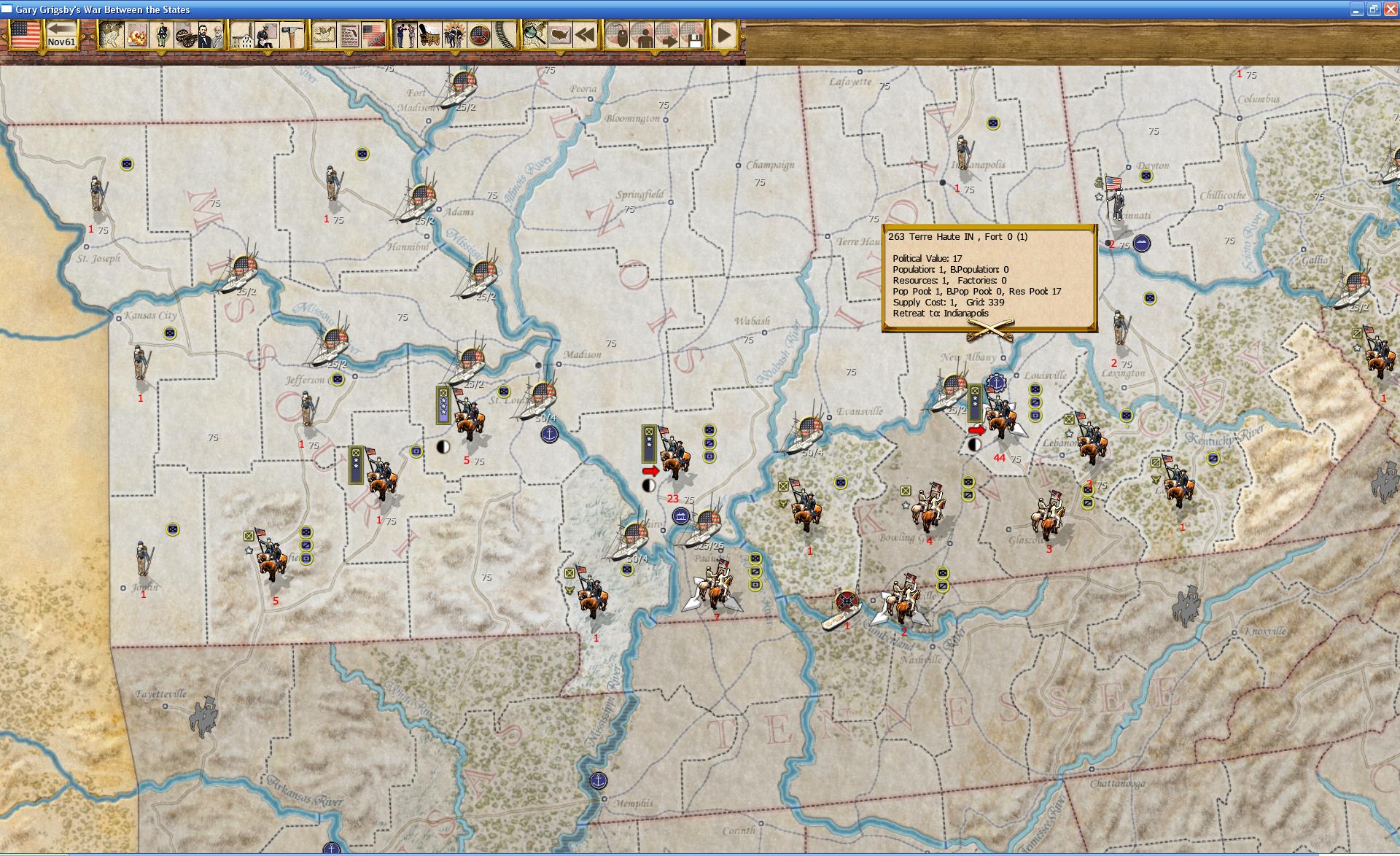The image size is (1400, 856).
Task: Click the covered supply wagon icon
Action: [x=429, y=34]
